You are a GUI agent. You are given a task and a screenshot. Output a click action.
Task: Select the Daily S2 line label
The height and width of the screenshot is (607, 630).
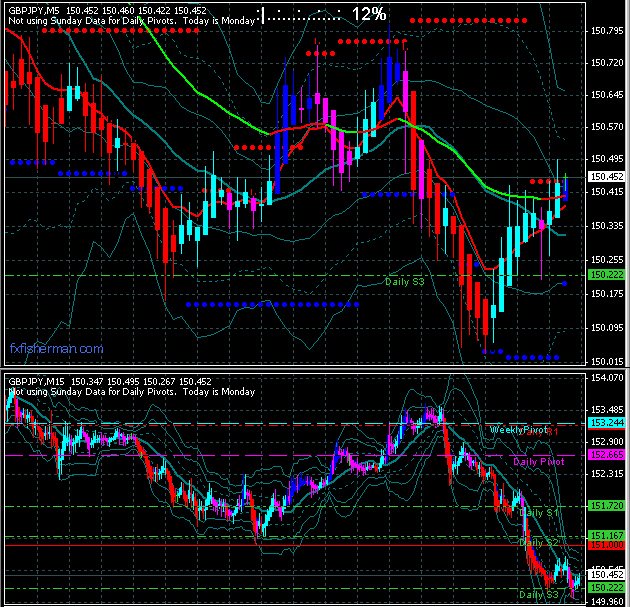click(538, 543)
